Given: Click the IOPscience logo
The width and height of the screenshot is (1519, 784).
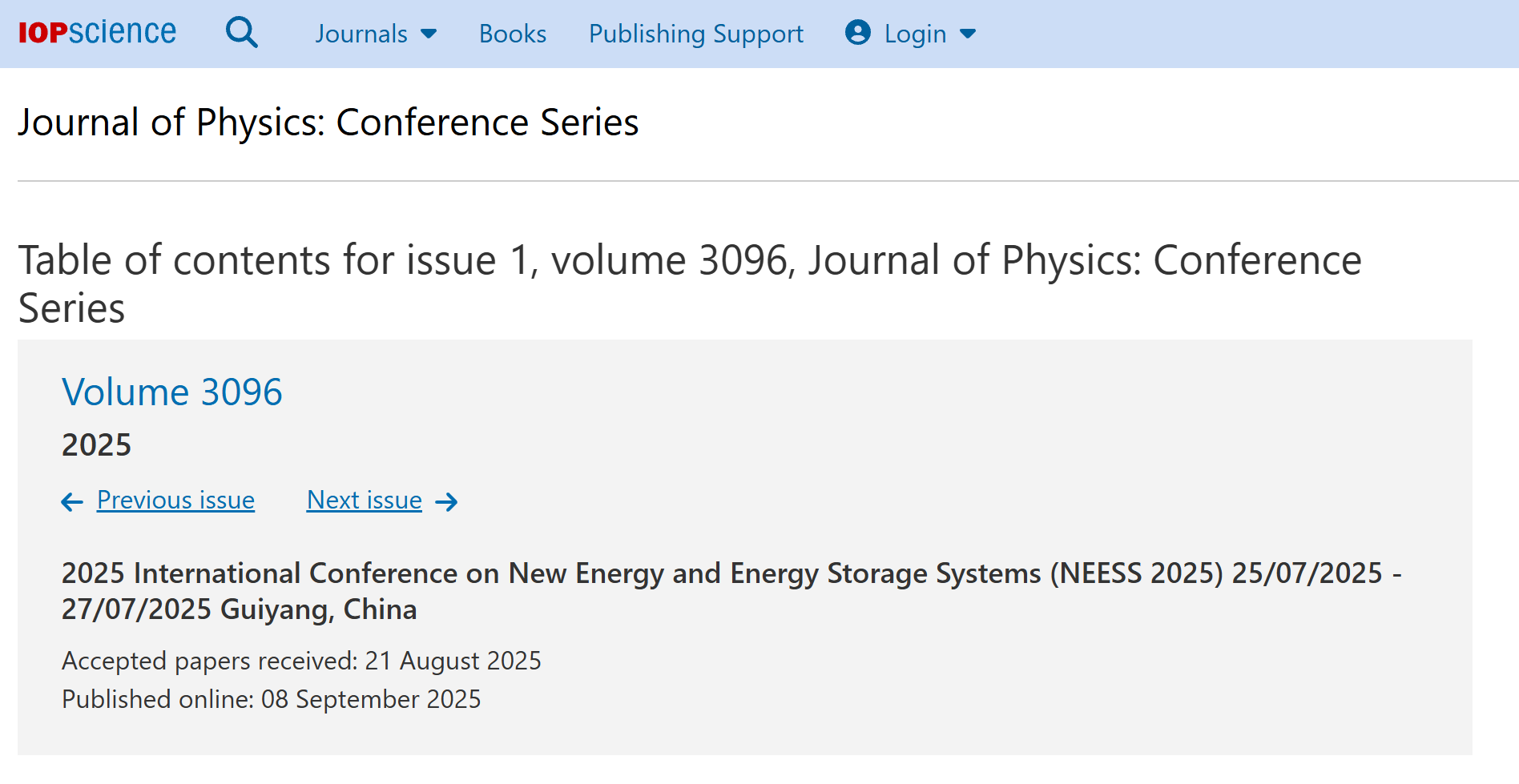Looking at the screenshot, I should click(97, 33).
